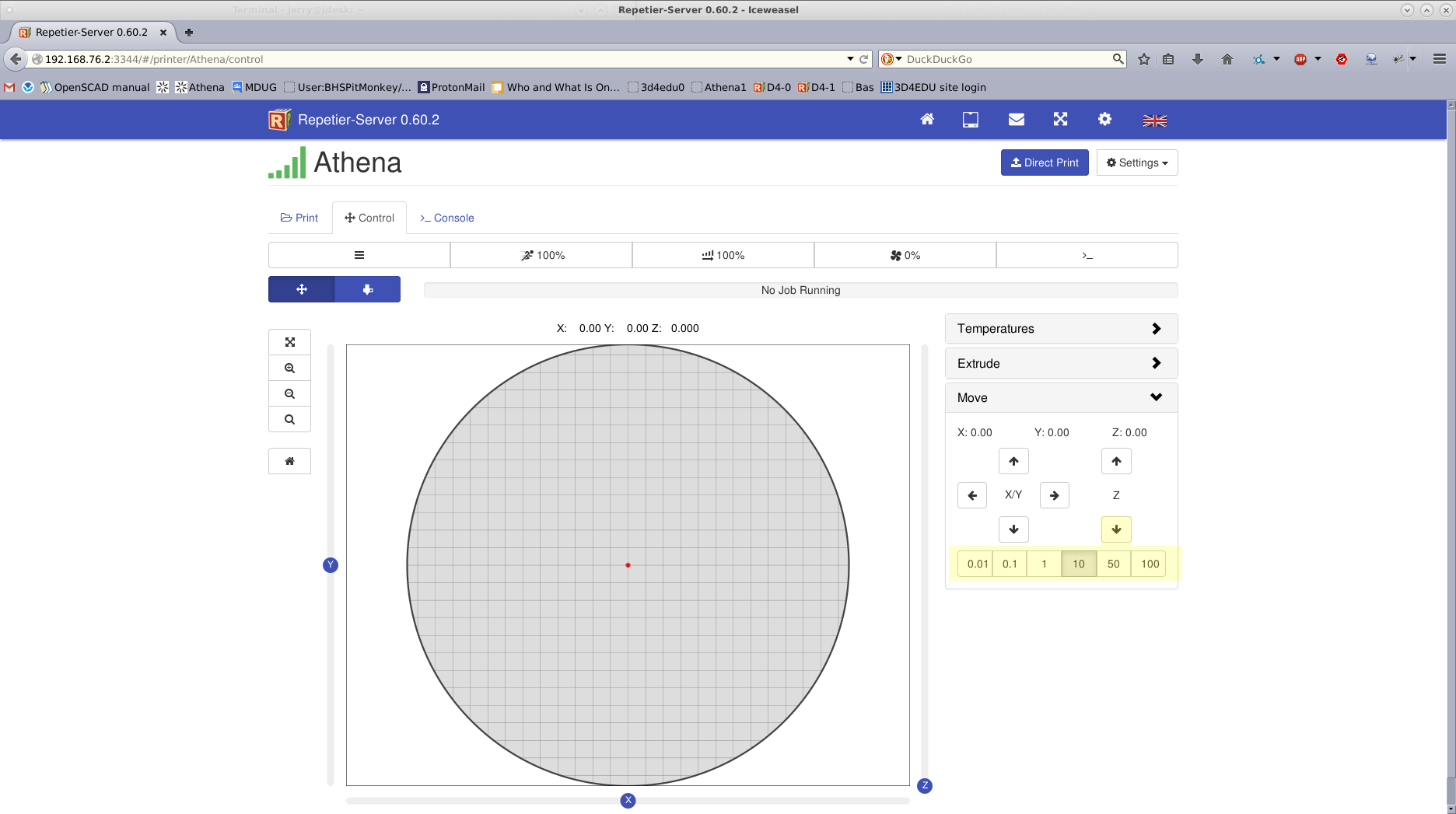Select the 10 mm step size
This screenshot has width=1456, height=814.
[x=1078, y=564]
